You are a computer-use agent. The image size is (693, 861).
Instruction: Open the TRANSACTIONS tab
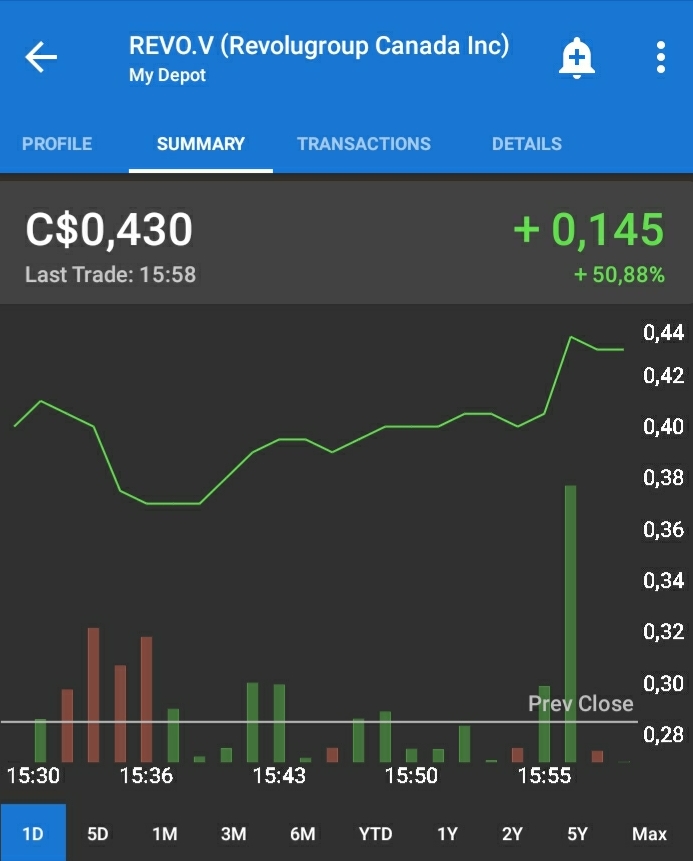(363, 144)
